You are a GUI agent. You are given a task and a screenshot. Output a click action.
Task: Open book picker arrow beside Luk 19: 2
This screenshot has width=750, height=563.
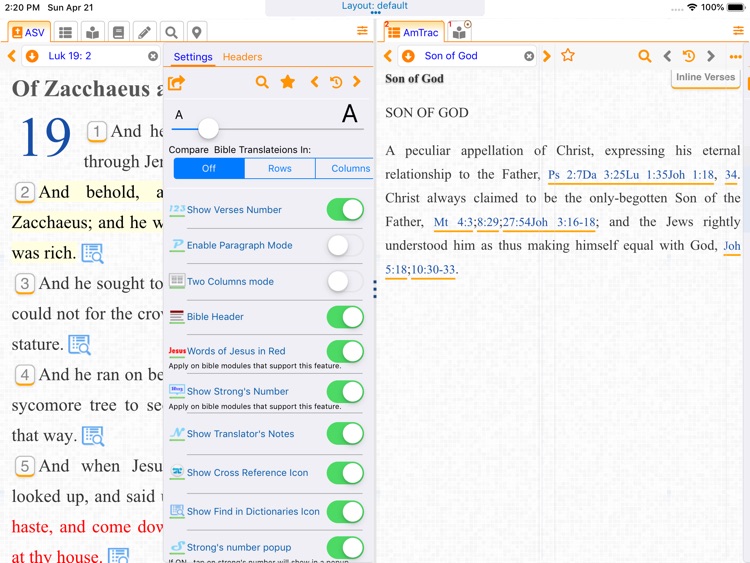[32, 56]
